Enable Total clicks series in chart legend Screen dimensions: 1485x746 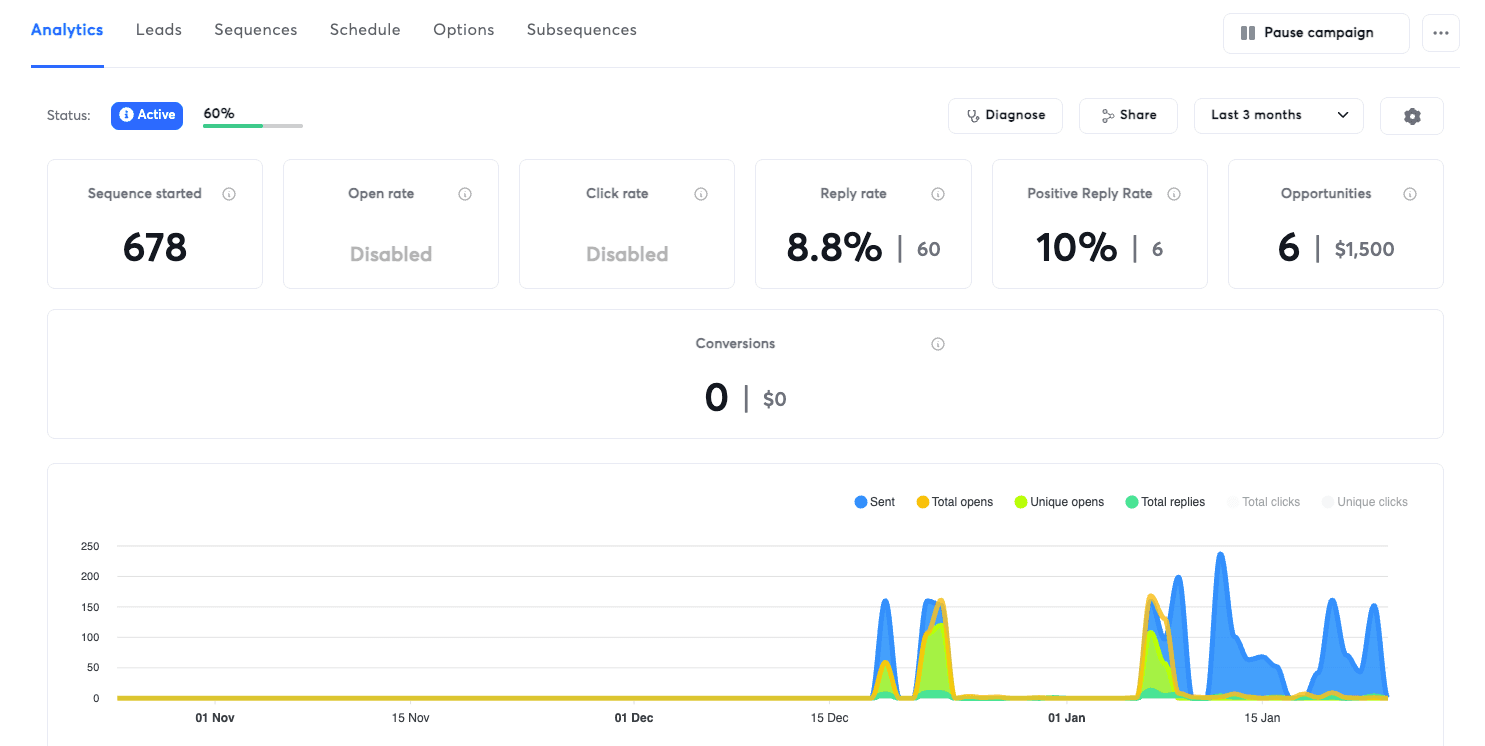(1263, 502)
